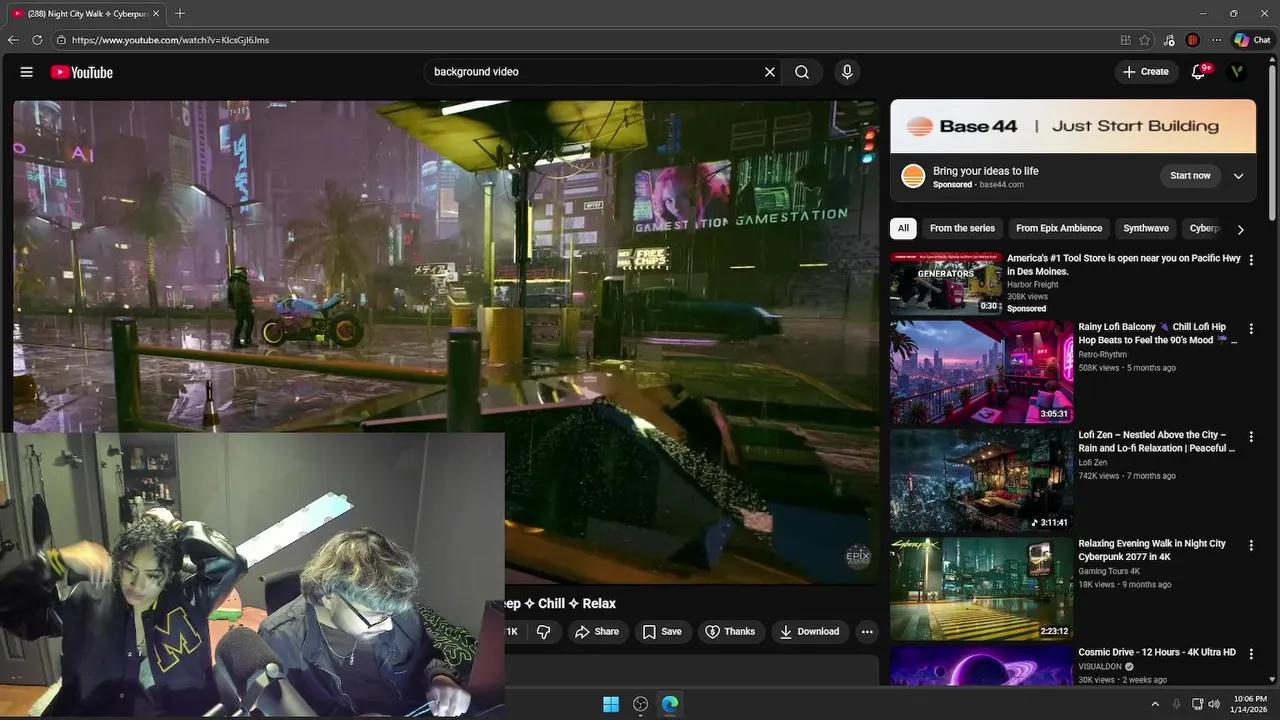Image resolution: width=1280 pixels, height=720 pixels.
Task: Click Start now on Base44 ad
Action: [x=1190, y=176]
